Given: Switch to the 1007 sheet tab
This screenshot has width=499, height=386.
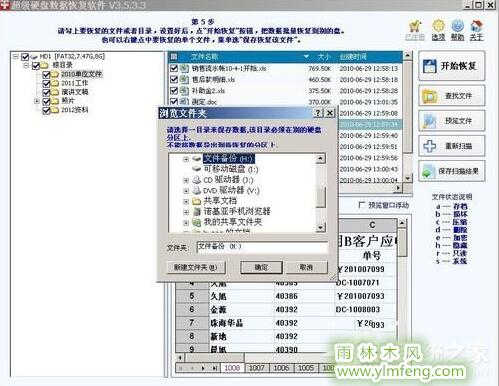Looking at the screenshot, I should [x=257, y=368].
